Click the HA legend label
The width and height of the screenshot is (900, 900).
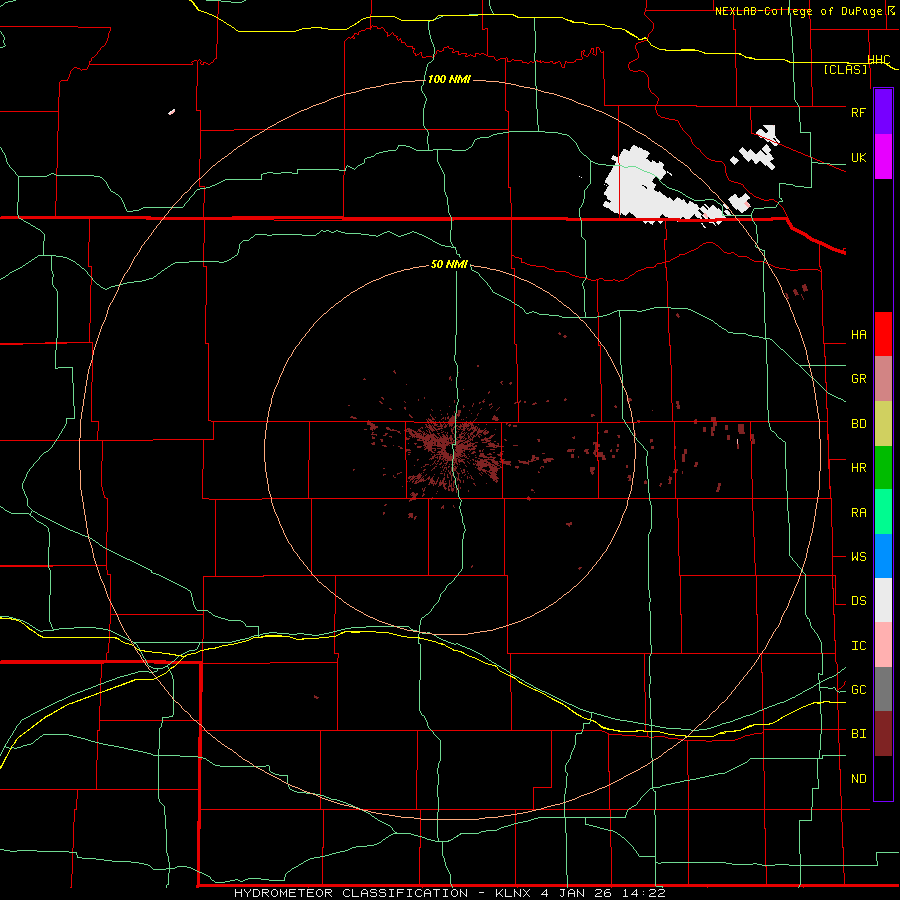click(858, 335)
